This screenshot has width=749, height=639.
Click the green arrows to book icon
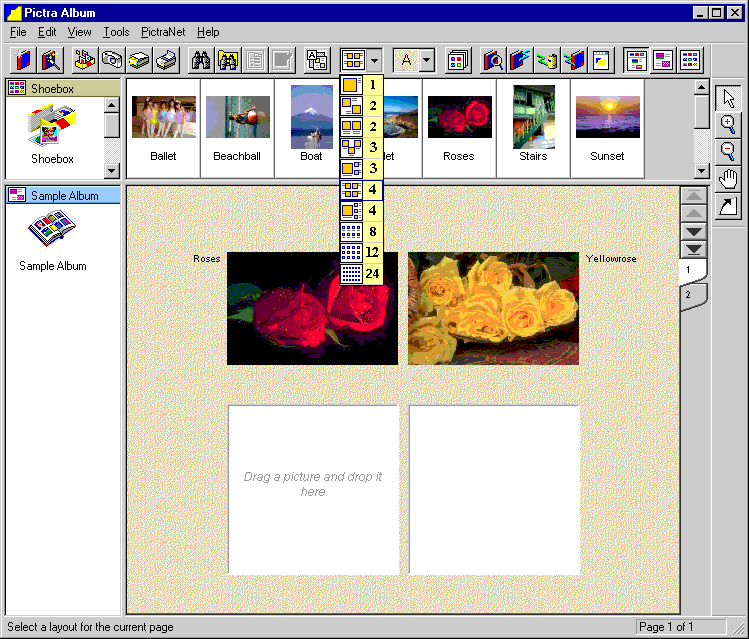tap(574, 60)
